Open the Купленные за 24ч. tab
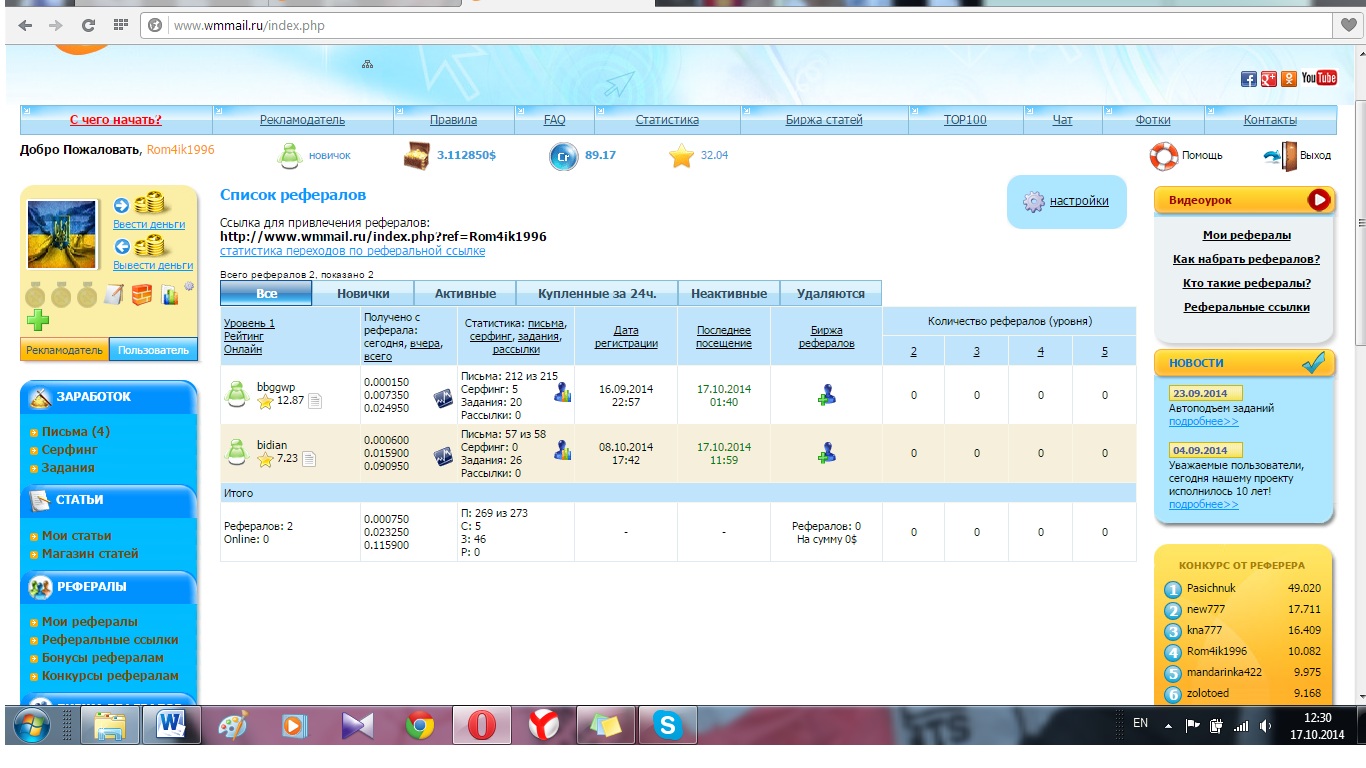The image size is (1366, 768). [597, 293]
